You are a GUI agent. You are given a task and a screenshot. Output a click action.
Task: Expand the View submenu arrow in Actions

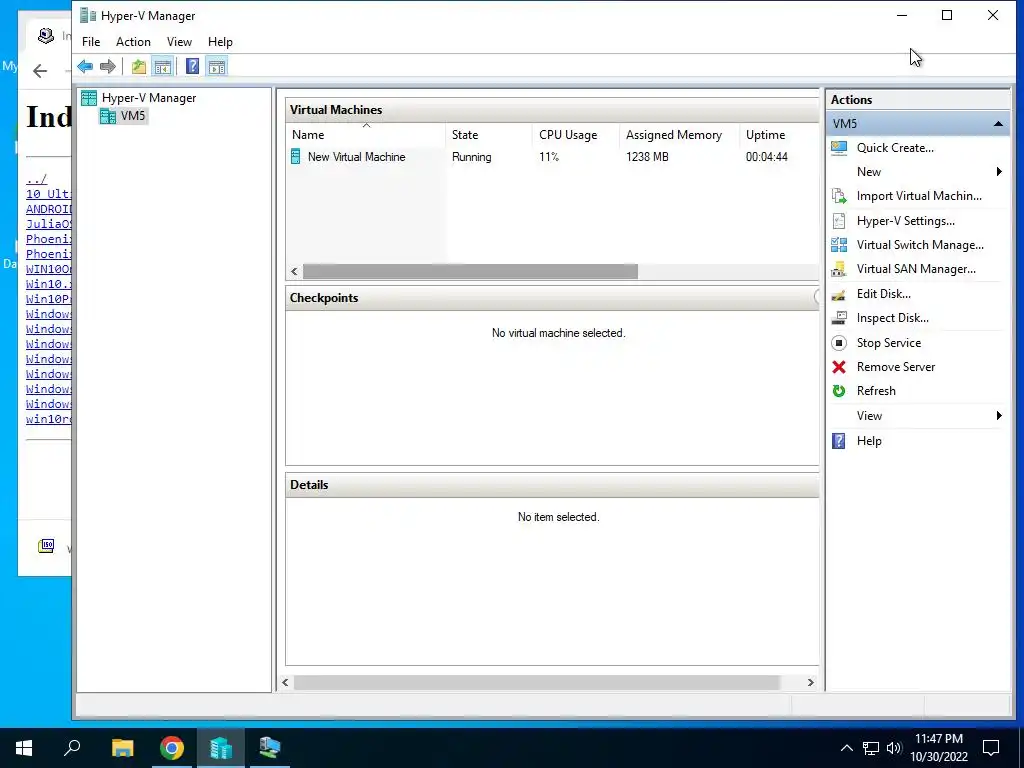999,416
